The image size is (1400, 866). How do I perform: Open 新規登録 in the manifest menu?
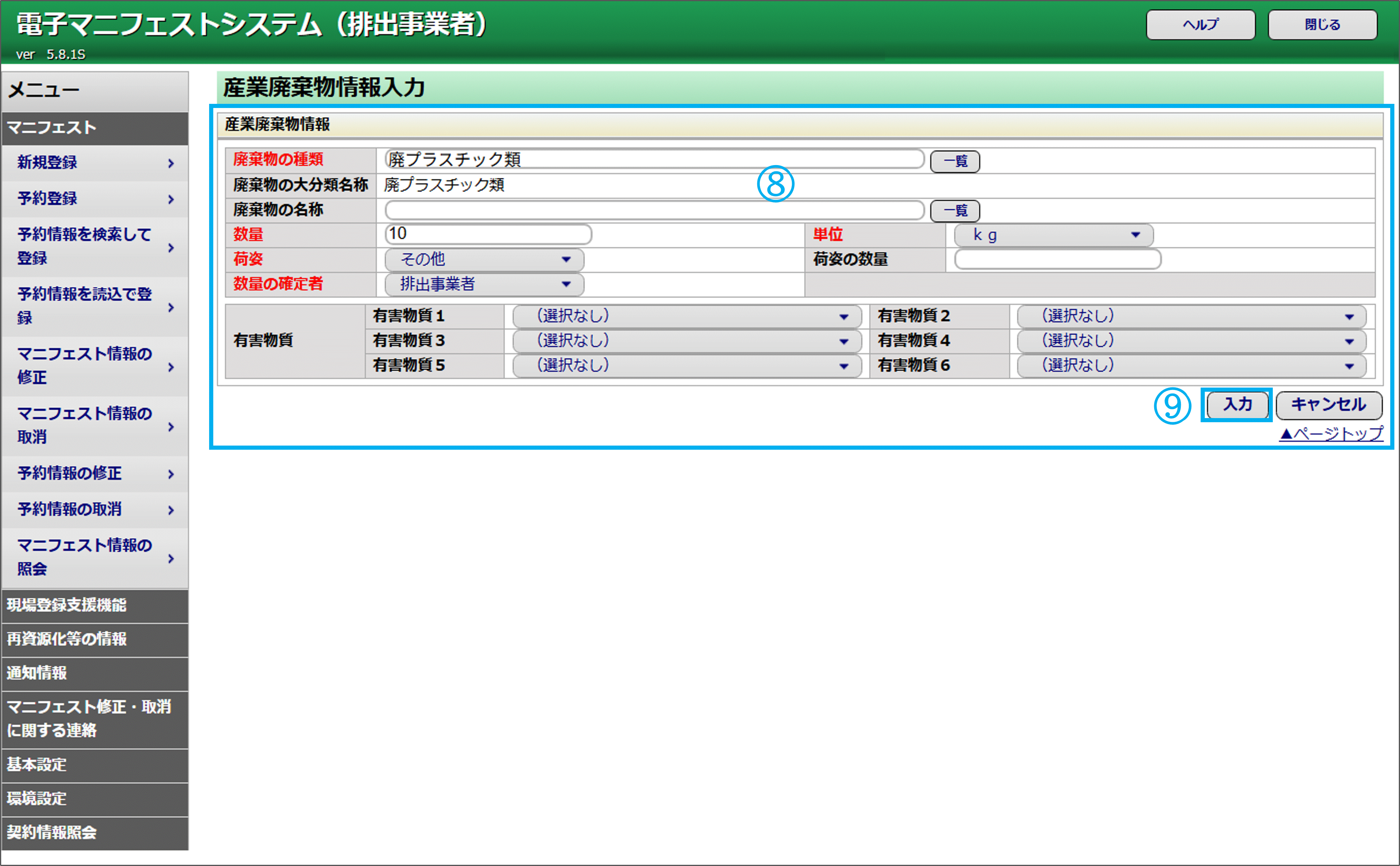[94, 163]
